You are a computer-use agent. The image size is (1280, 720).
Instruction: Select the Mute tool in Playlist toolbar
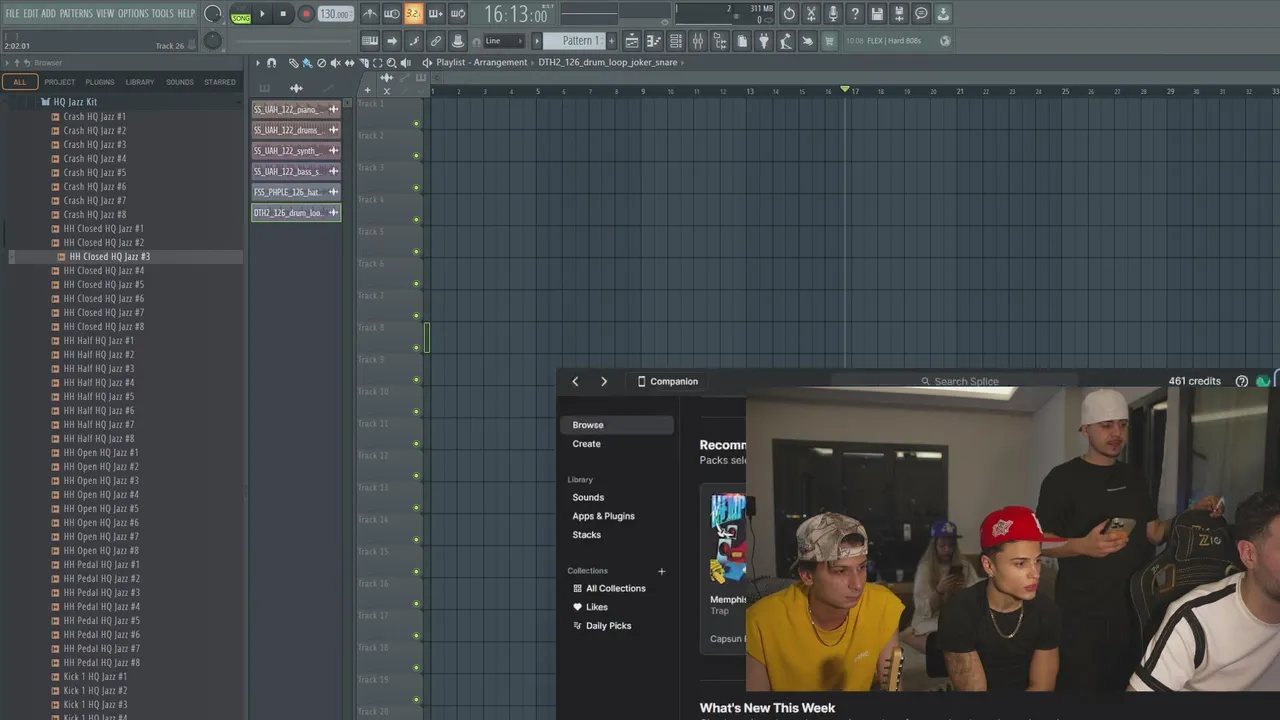335,62
